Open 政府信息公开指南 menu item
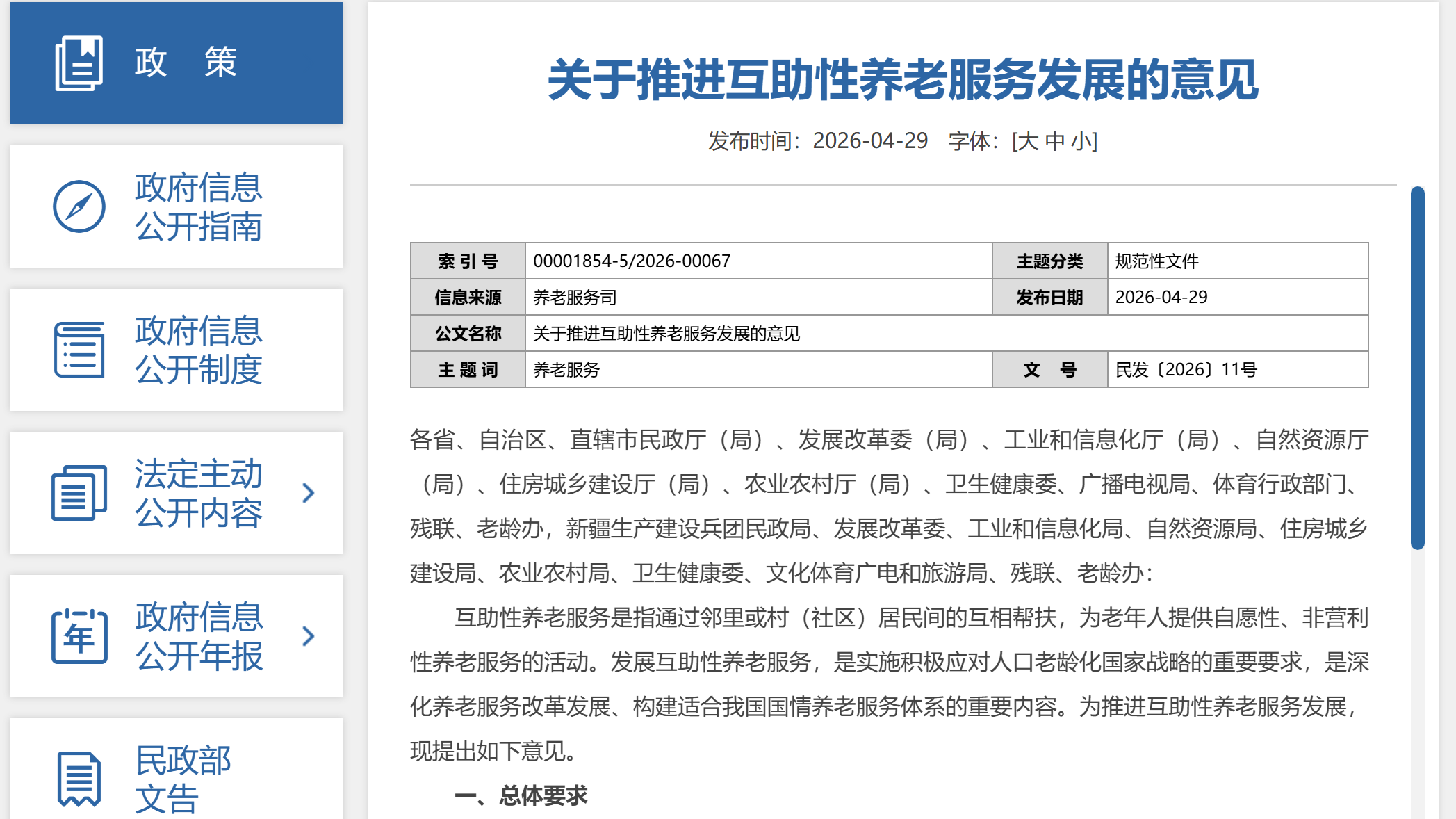Screen dimensions: 1456x819 pyautogui.click(x=177, y=206)
